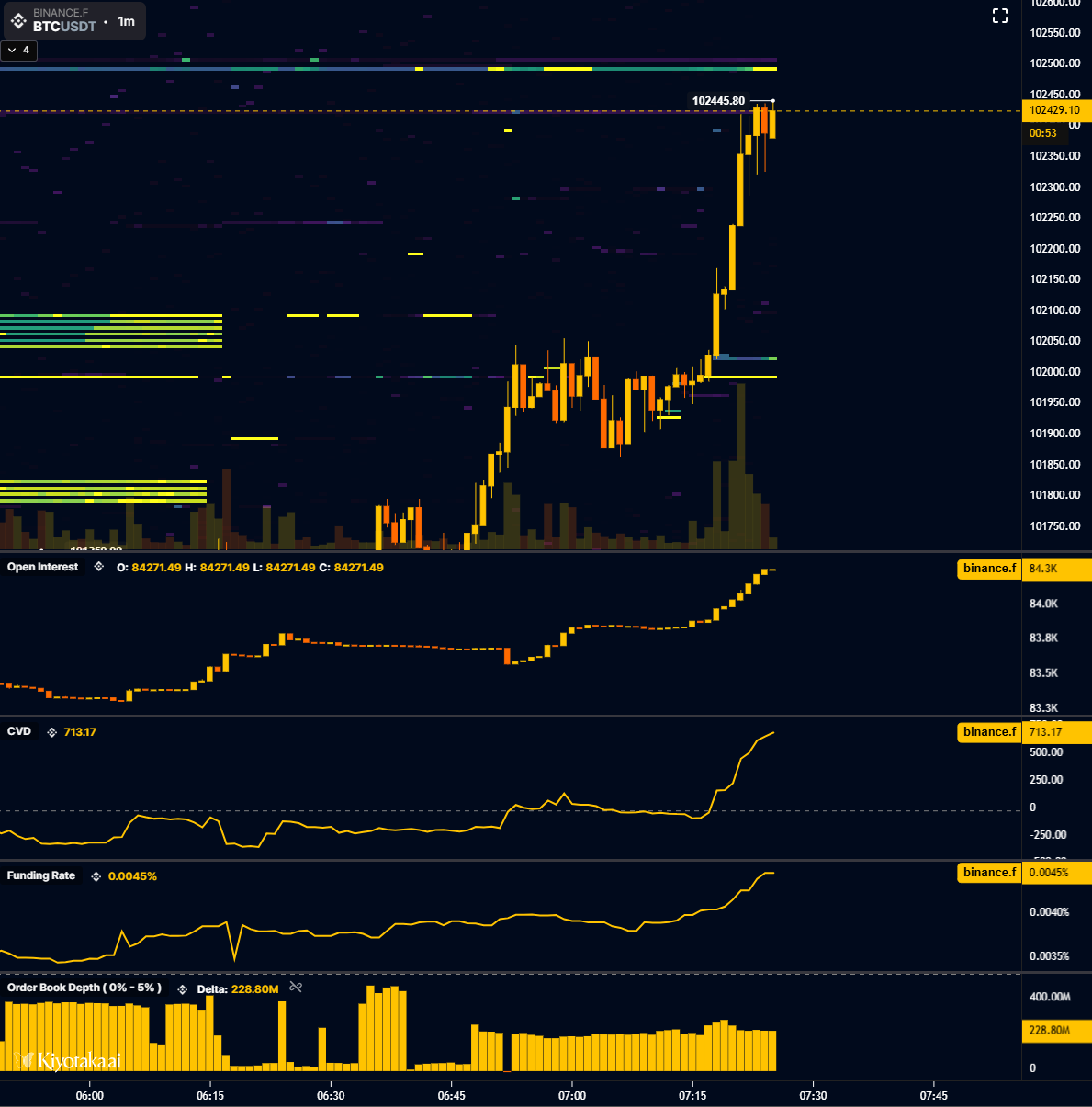
Task: Select the exchange icon next to Open Interest
Action: [97, 567]
